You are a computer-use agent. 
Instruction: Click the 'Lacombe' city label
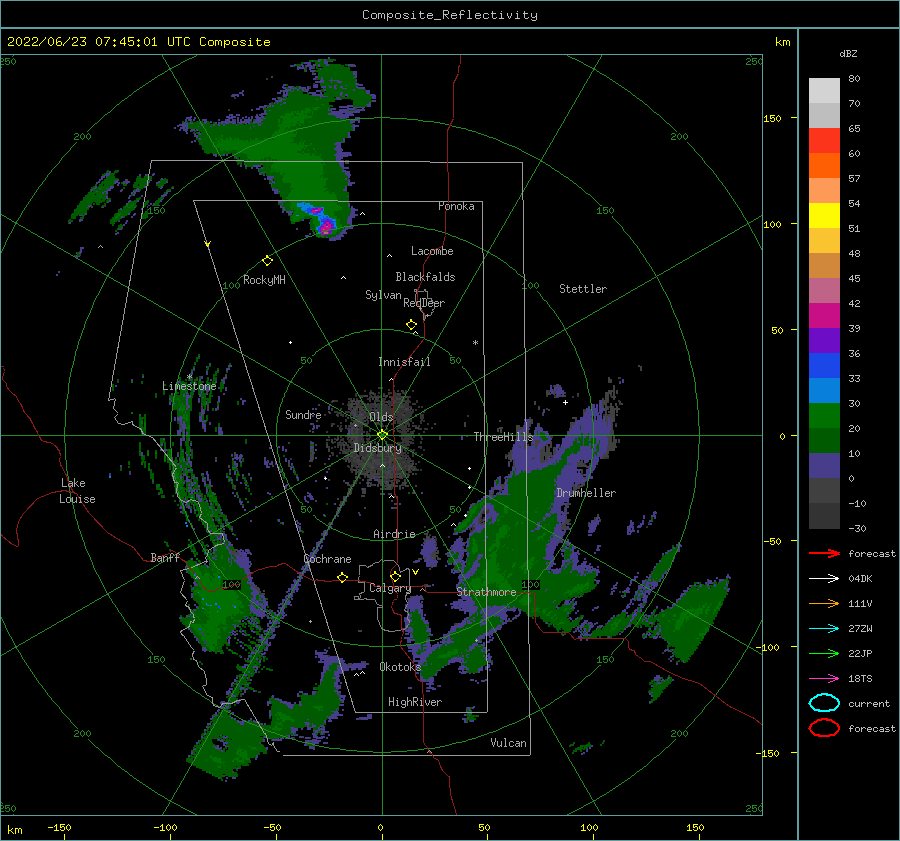[432, 251]
